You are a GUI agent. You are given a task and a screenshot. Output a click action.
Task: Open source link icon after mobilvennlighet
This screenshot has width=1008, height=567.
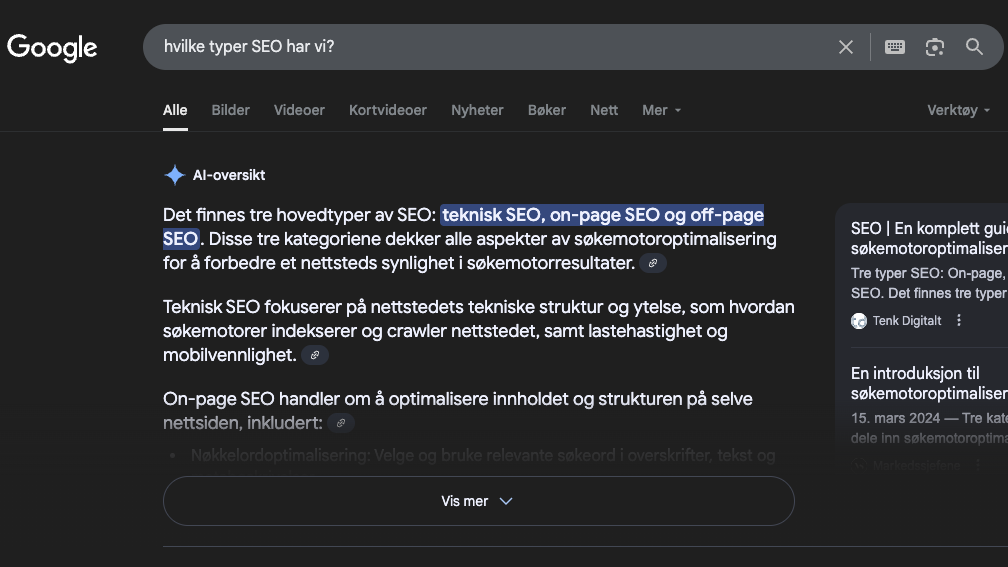tap(315, 355)
